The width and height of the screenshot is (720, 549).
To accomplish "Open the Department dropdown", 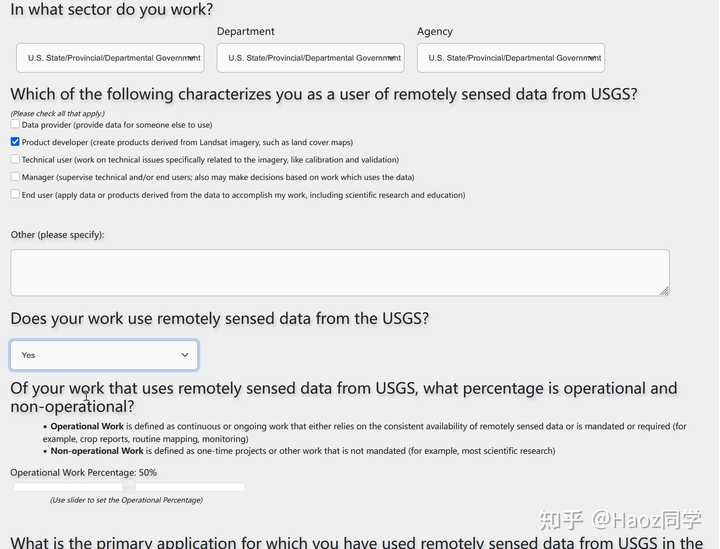I will point(310,58).
